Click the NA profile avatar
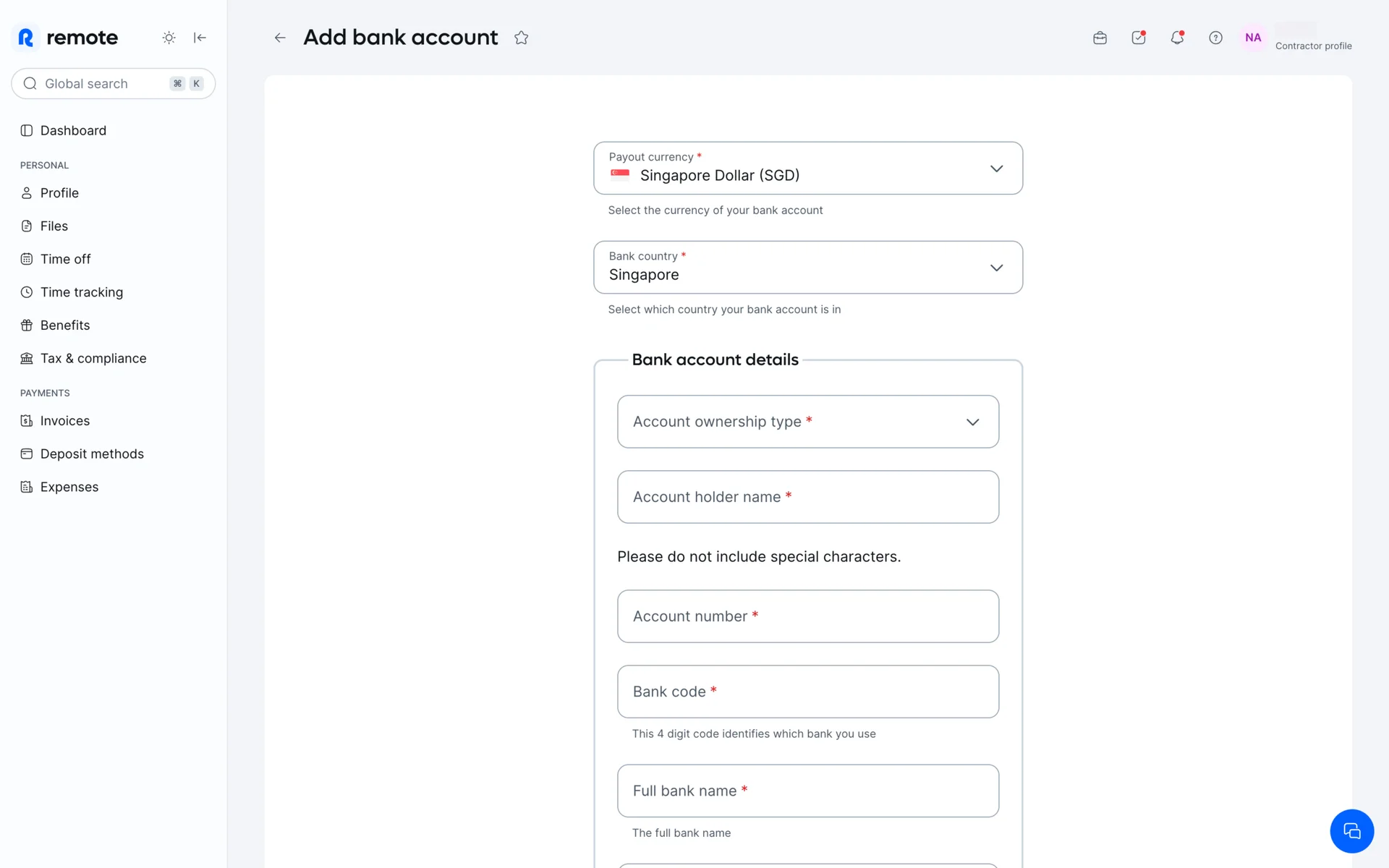The height and width of the screenshot is (868, 1389). click(x=1253, y=38)
